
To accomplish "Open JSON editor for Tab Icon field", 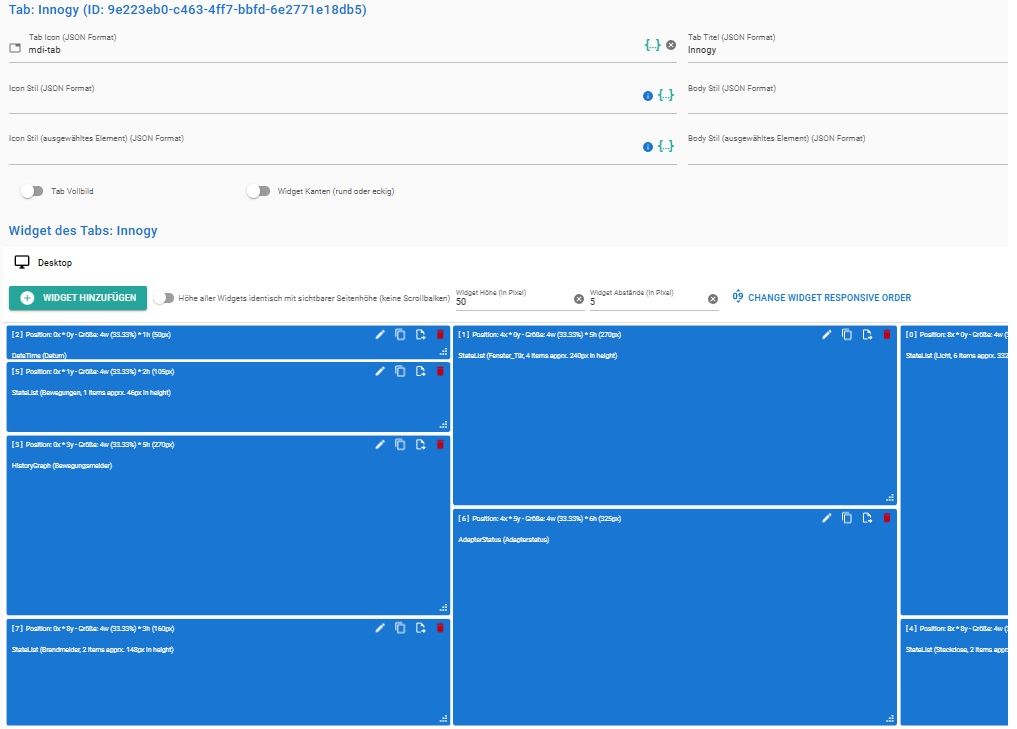I will (652, 45).
